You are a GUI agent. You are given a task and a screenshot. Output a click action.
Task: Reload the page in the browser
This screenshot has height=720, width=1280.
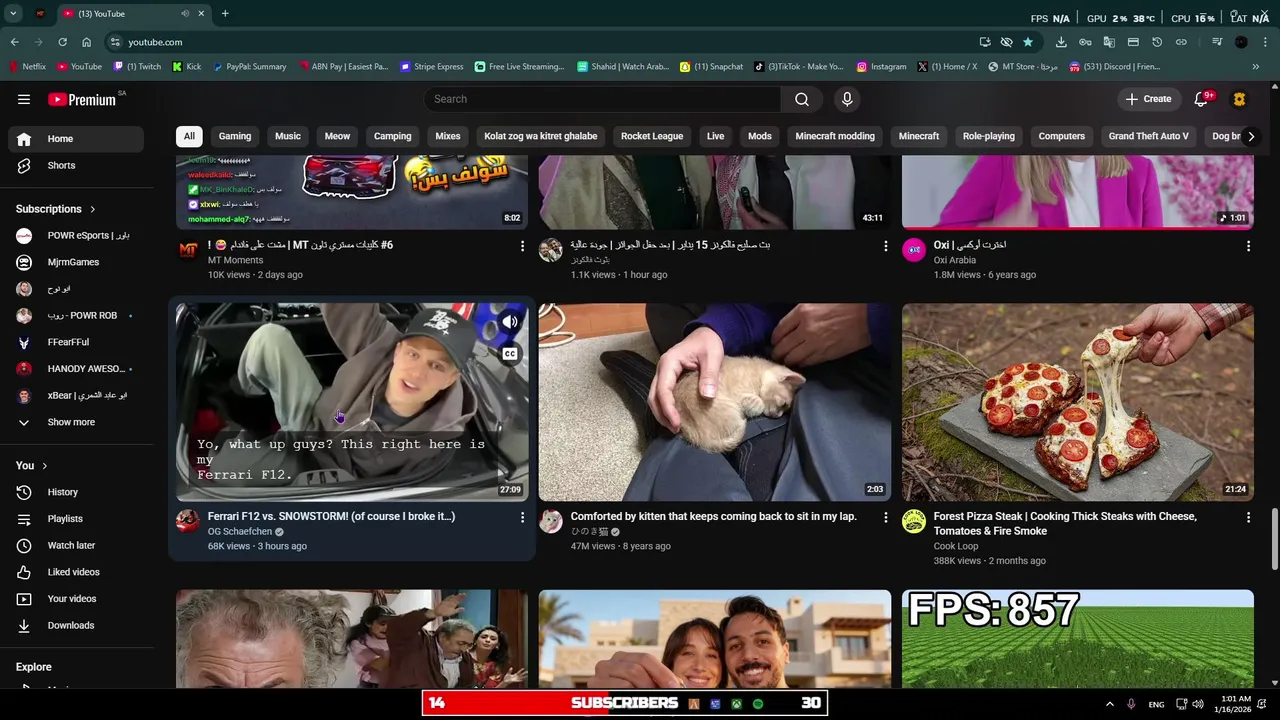point(62,42)
